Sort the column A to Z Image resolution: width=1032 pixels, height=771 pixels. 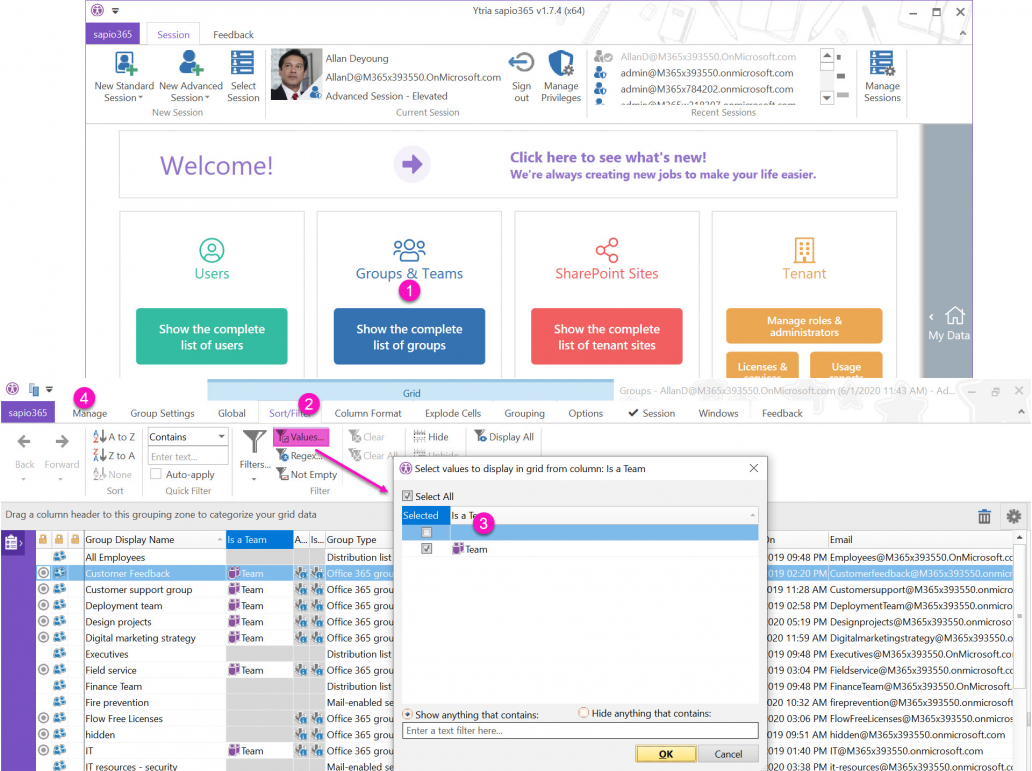114,437
